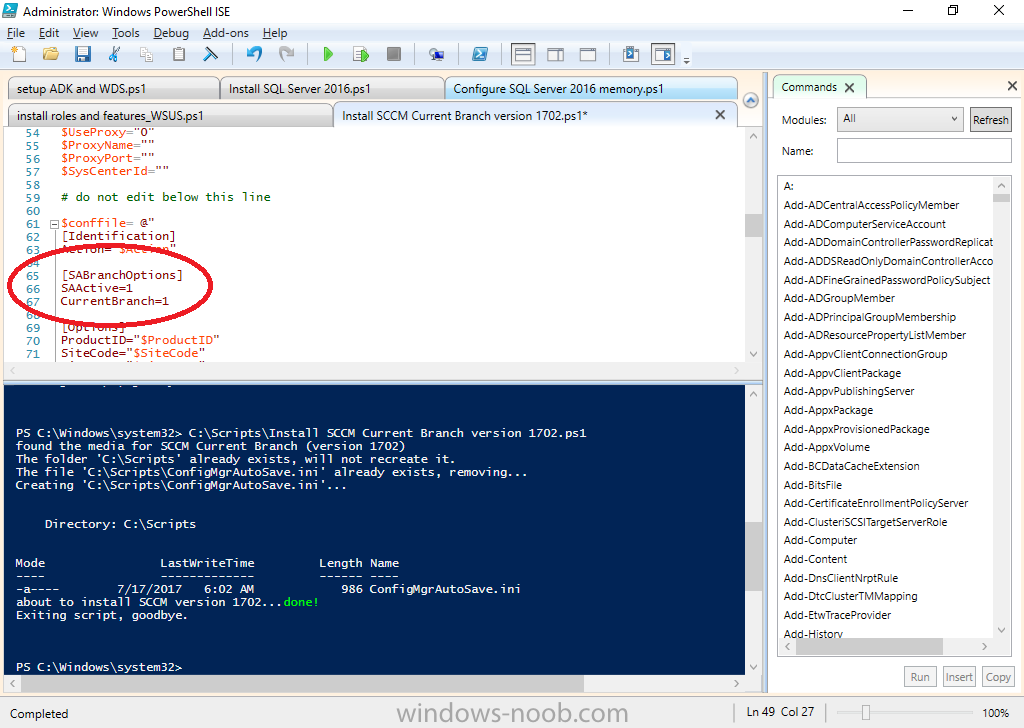Undo the last edit
This screenshot has height=728, width=1024.
pyautogui.click(x=254, y=55)
